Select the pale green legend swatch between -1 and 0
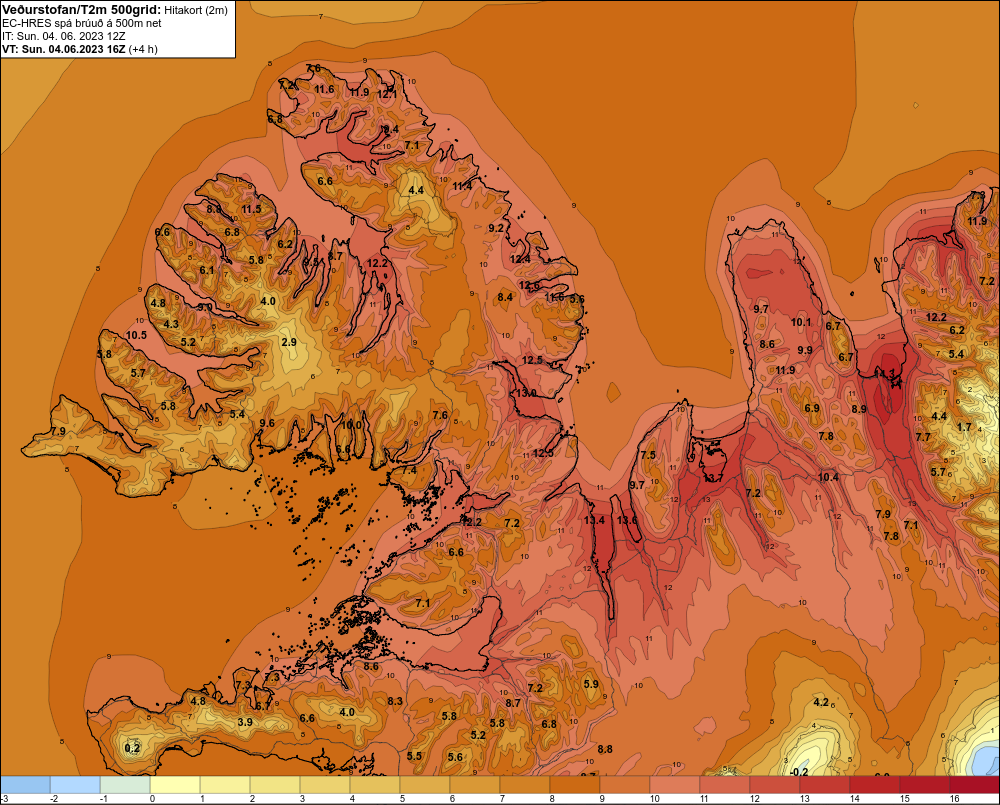The height and width of the screenshot is (805, 1000). pos(126,785)
